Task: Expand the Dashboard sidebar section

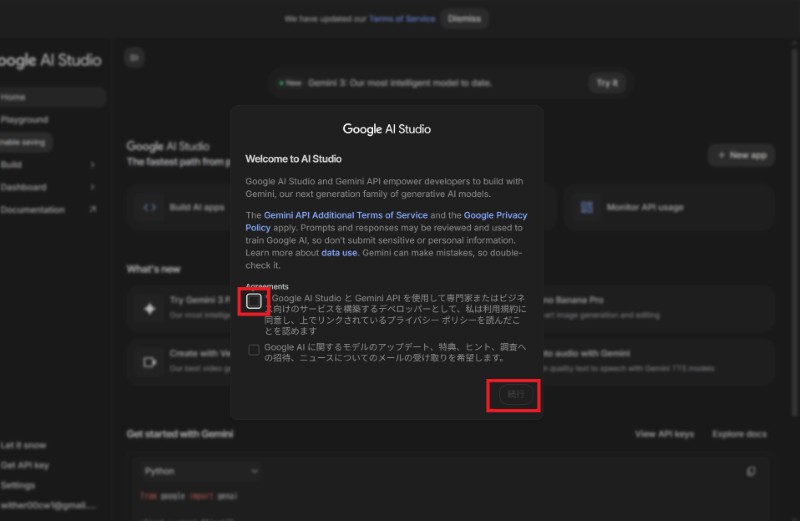Action: pos(92,187)
